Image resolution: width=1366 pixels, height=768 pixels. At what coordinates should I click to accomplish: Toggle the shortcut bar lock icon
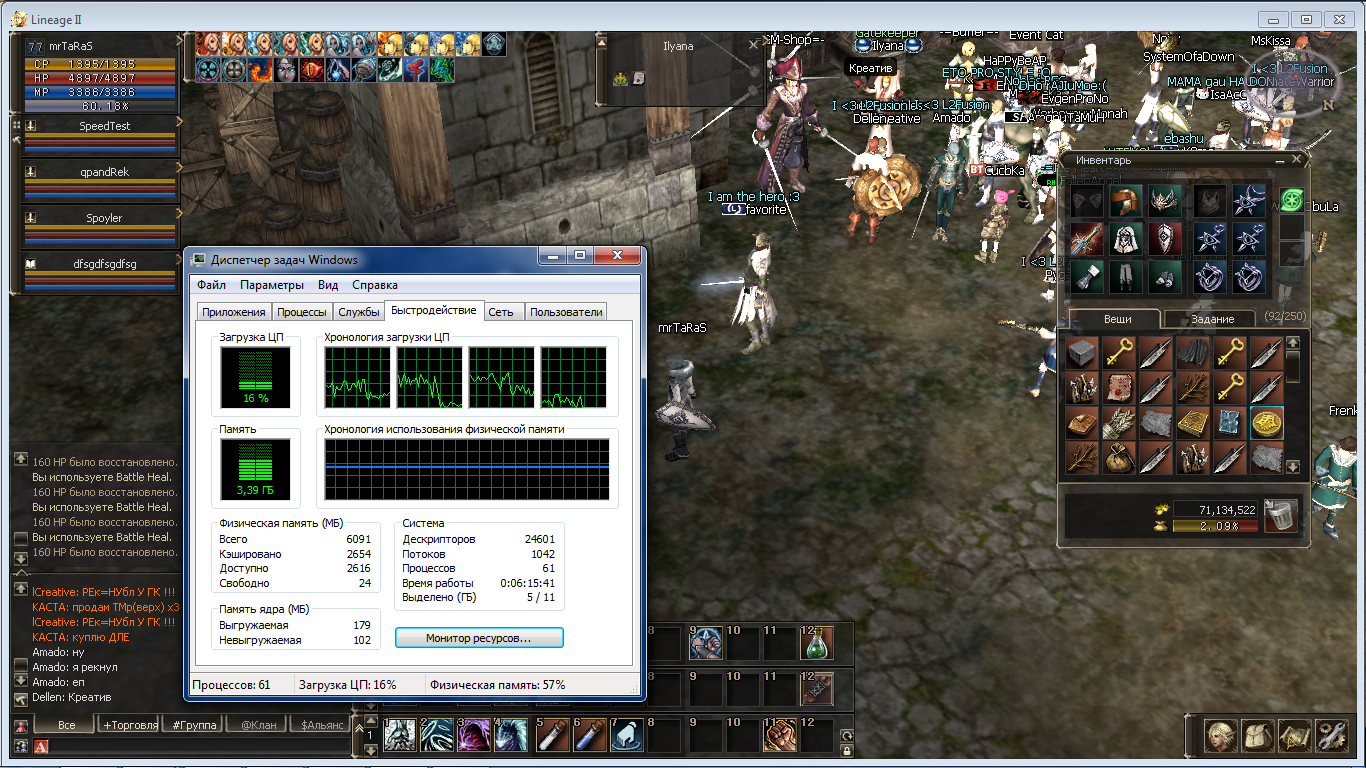pyautogui.click(x=847, y=751)
